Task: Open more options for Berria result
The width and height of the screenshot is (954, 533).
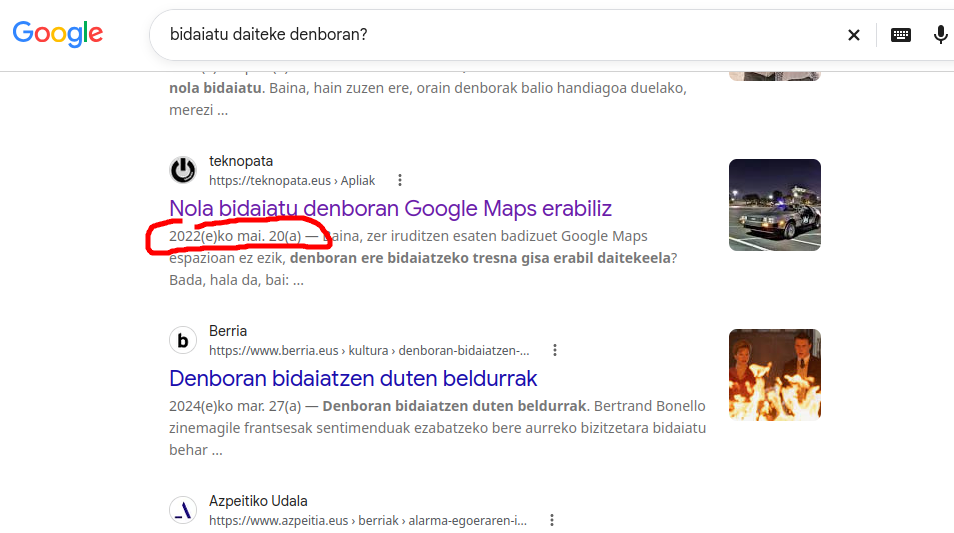Action: click(554, 350)
